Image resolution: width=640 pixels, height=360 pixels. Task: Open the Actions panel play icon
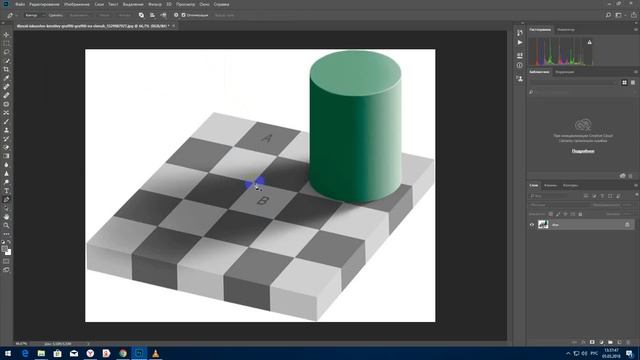[x=520, y=42]
